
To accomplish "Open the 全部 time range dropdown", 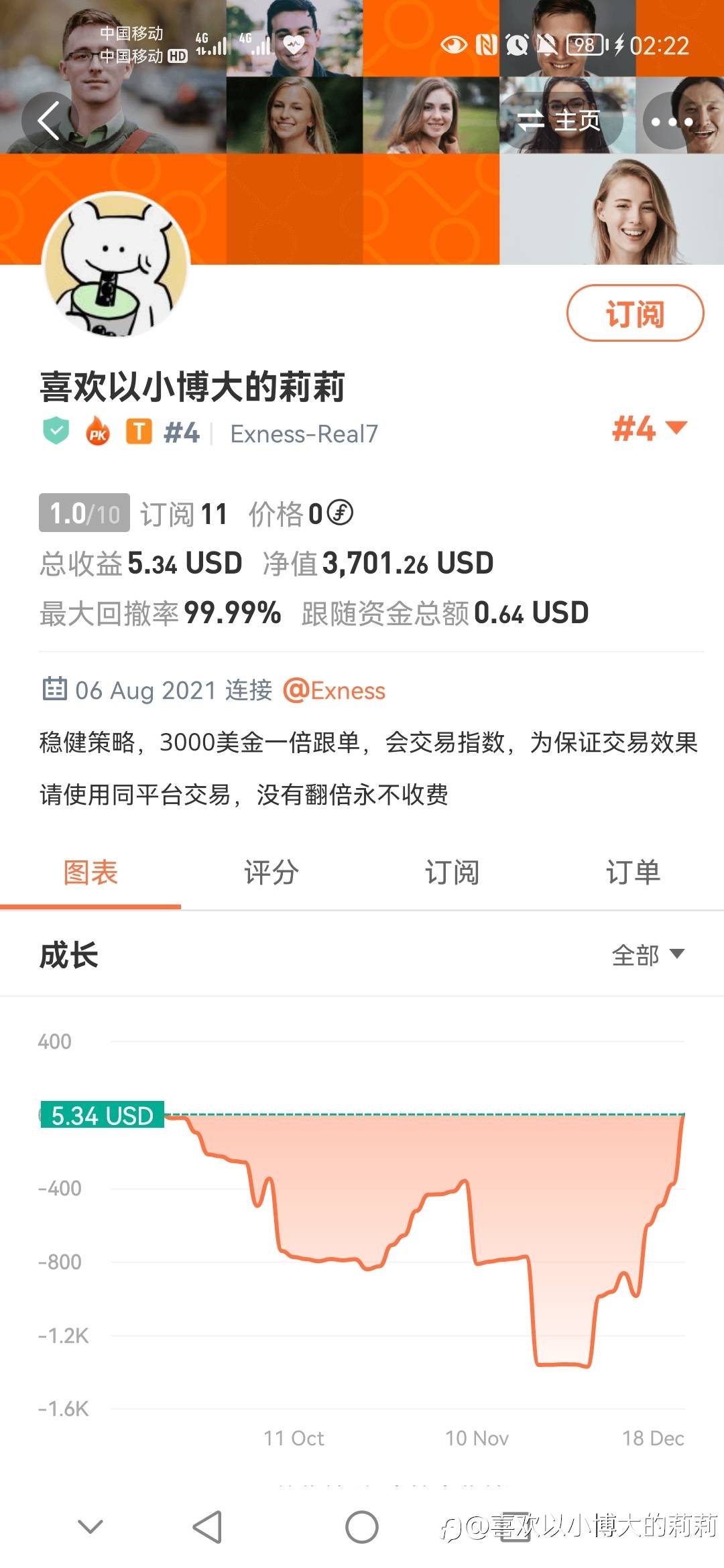I will click(x=648, y=954).
